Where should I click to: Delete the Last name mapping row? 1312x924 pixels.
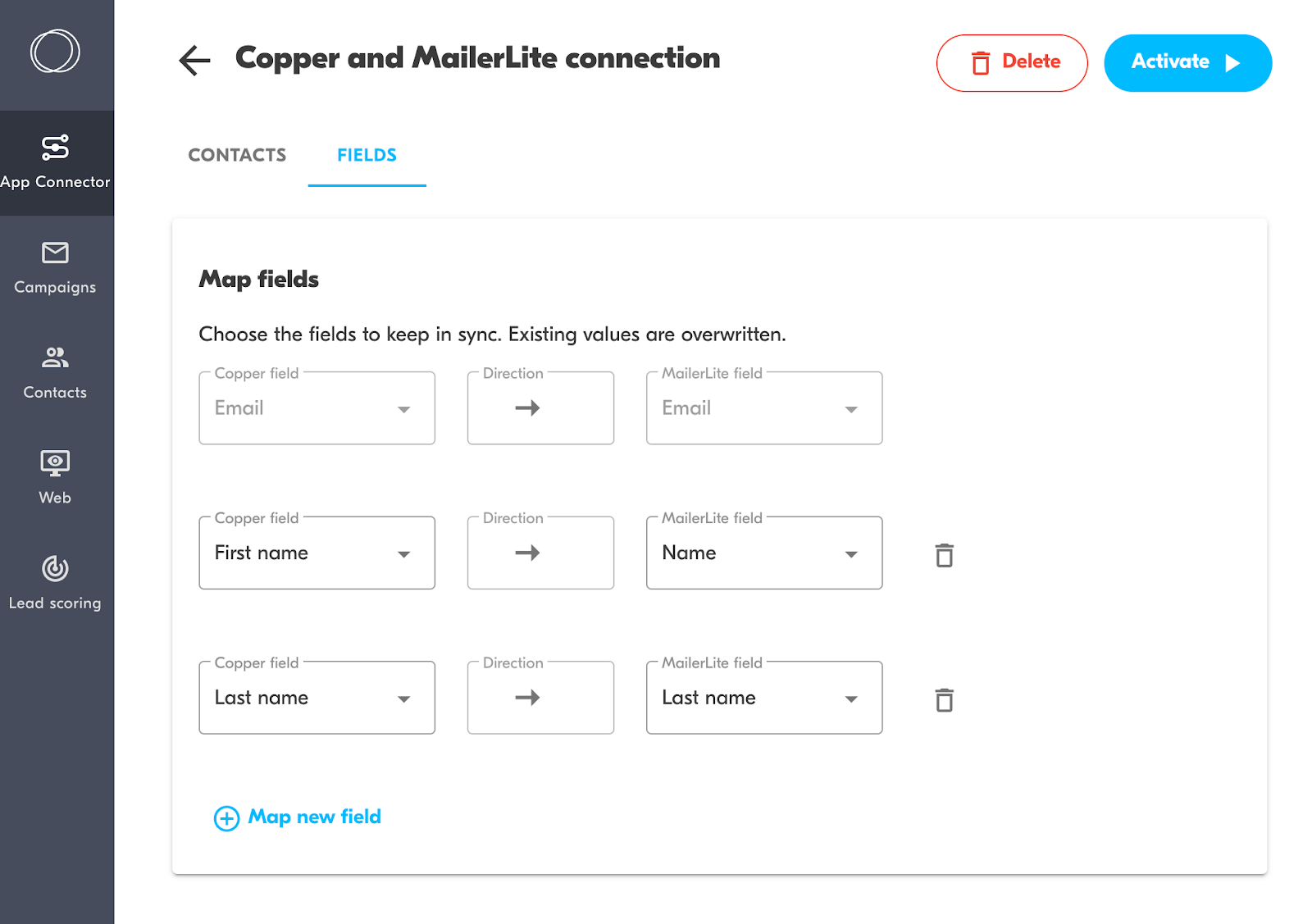945,700
